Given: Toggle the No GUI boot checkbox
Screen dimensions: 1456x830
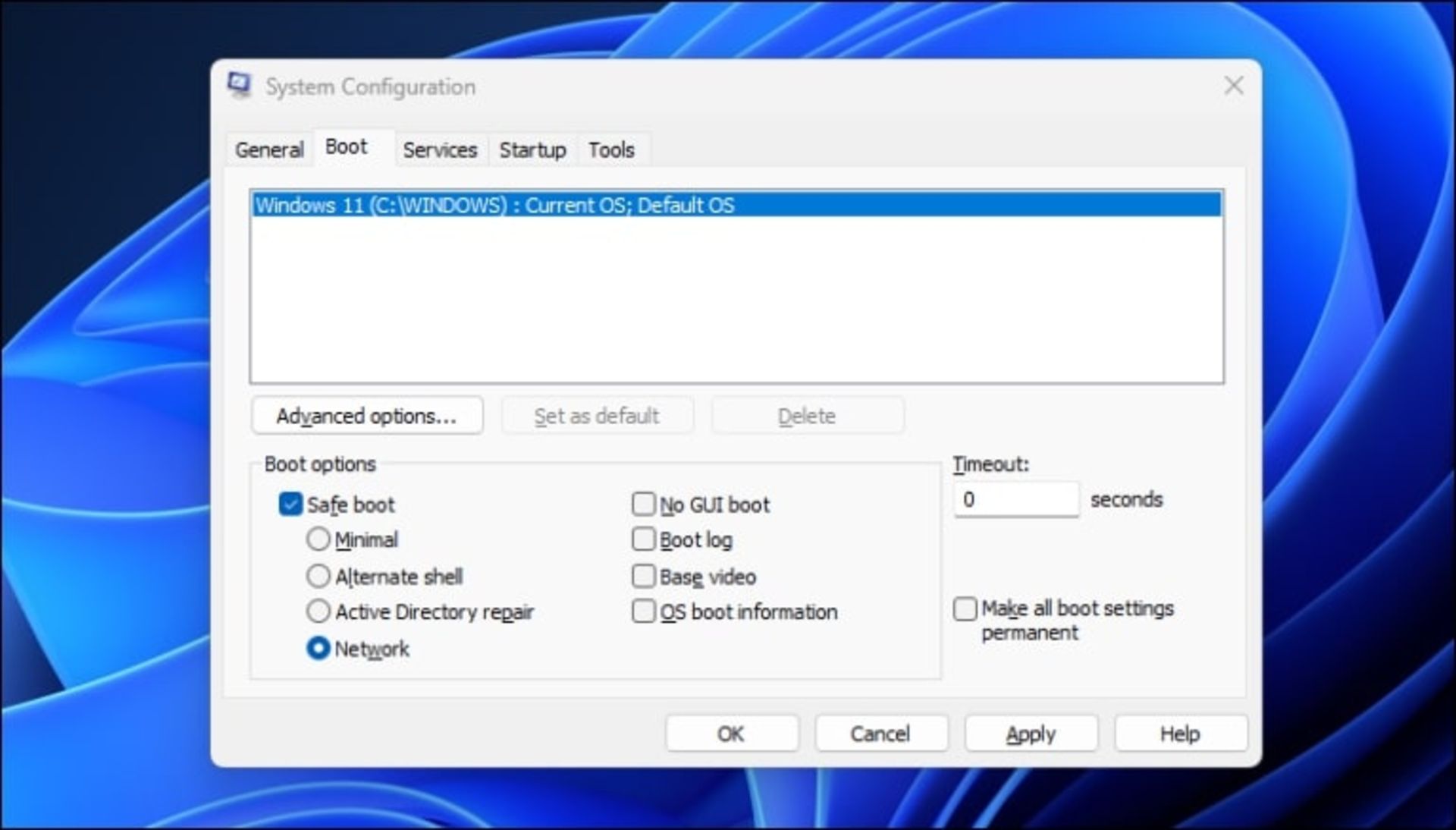Looking at the screenshot, I should pos(643,503).
